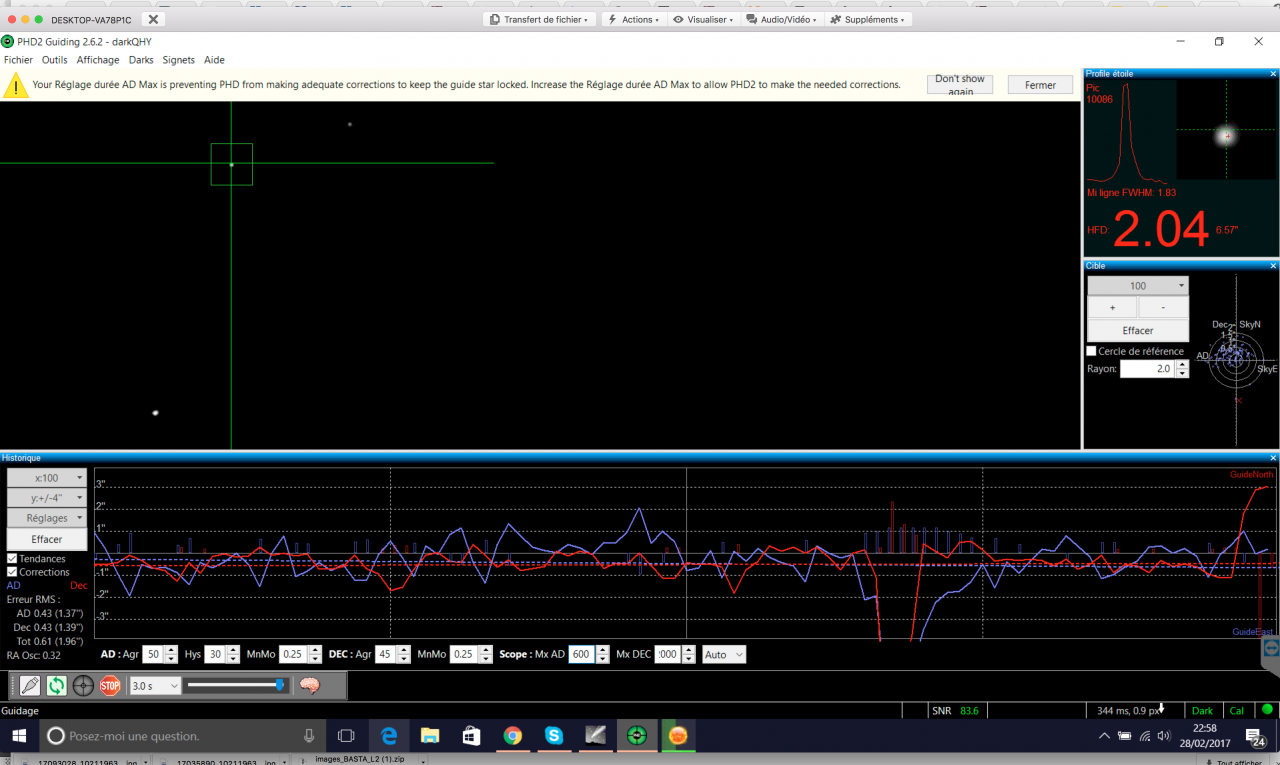Screen dimensions: 1280x765
Task: Click the yellow warning triangle icon
Action: [16, 86]
